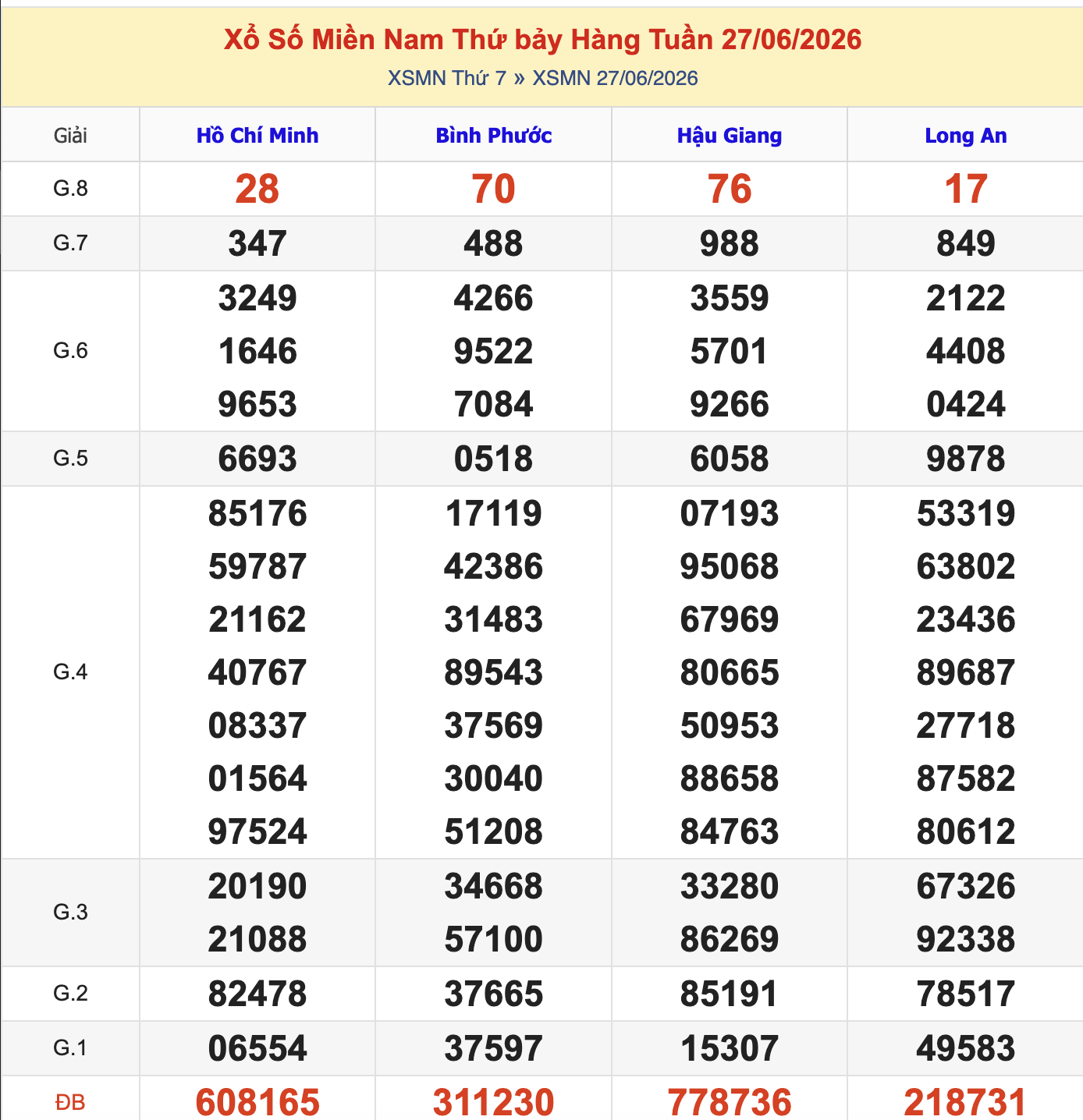
Task: Click the G.5 row label
Action: (70, 459)
